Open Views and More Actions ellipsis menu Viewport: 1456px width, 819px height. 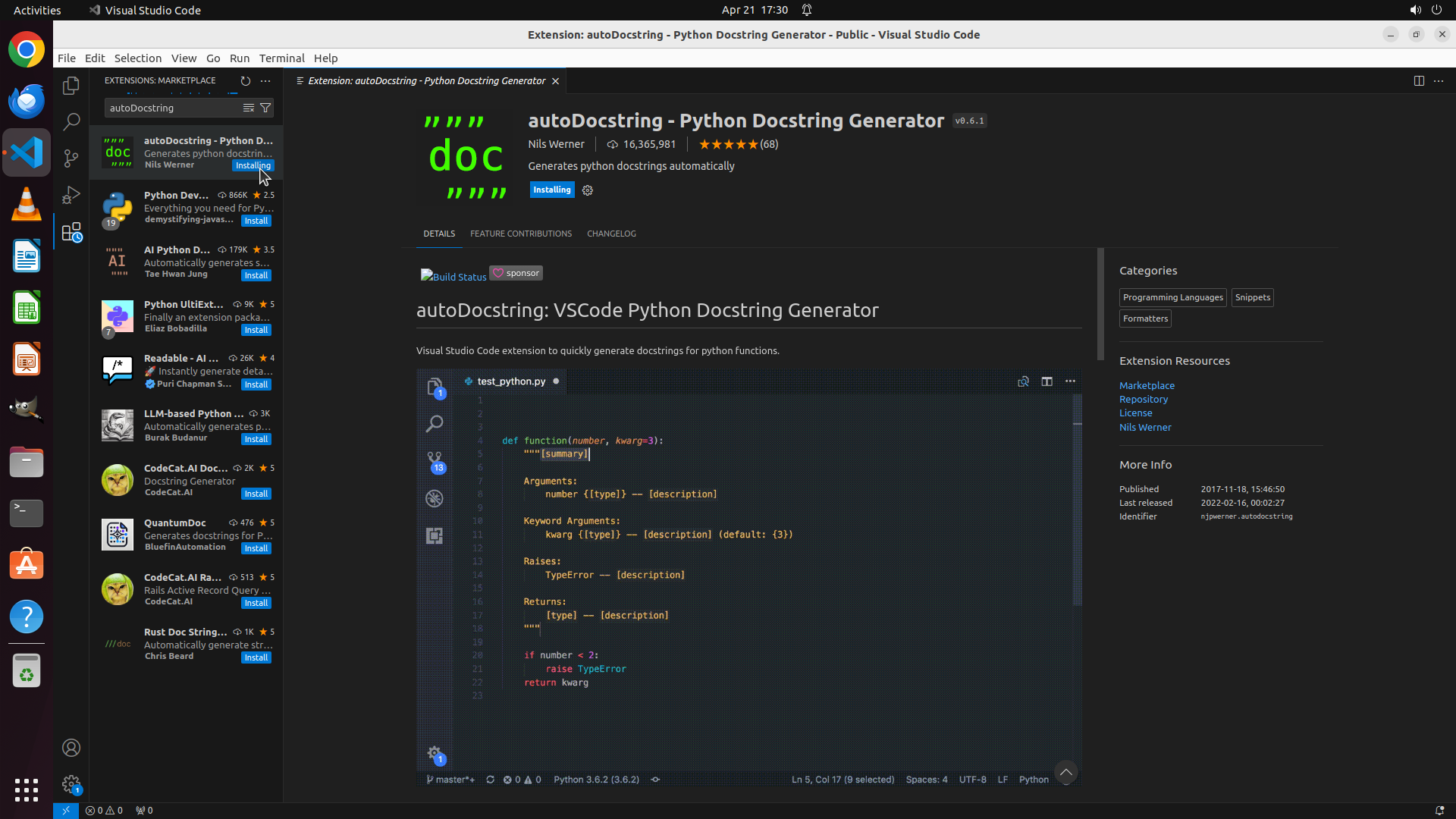pyautogui.click(x=265, y=80)
